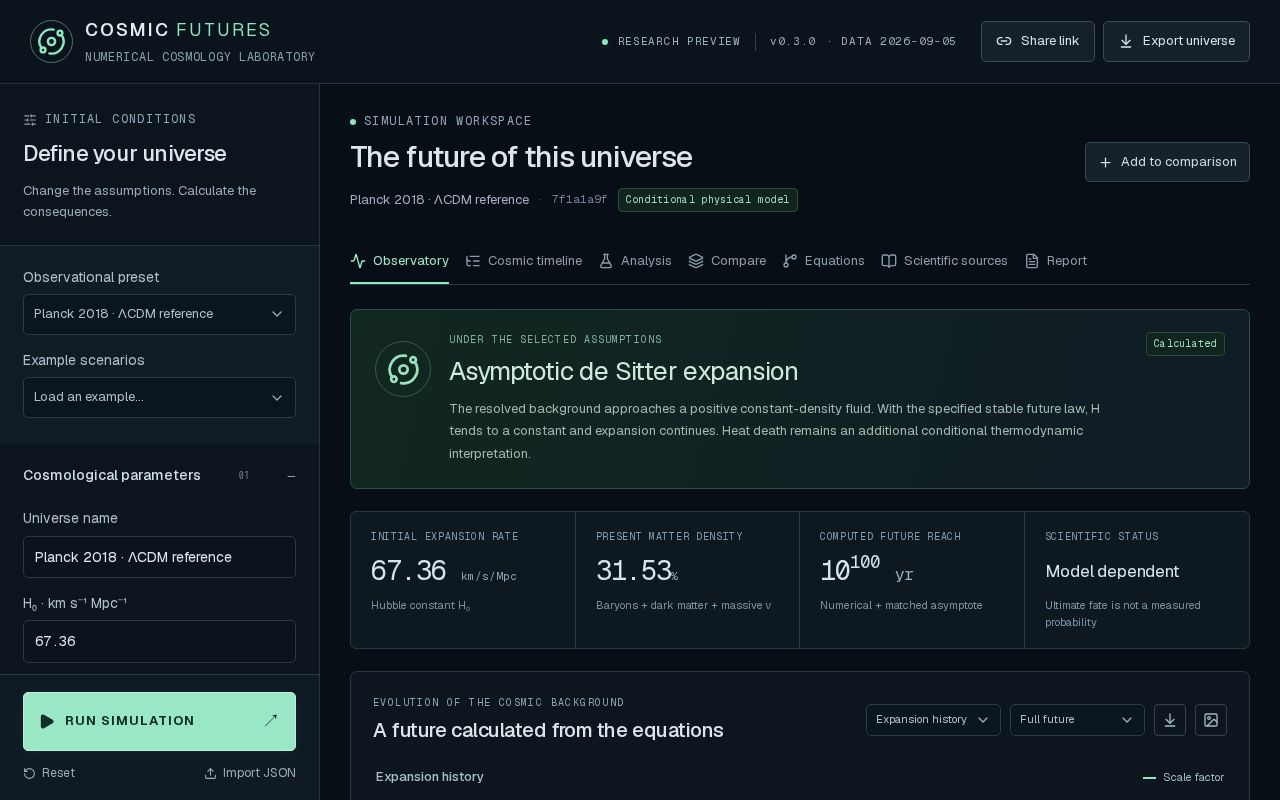Go to the Analysis tab
This screenshot has width=1280, height=800.
coord(635,261)
